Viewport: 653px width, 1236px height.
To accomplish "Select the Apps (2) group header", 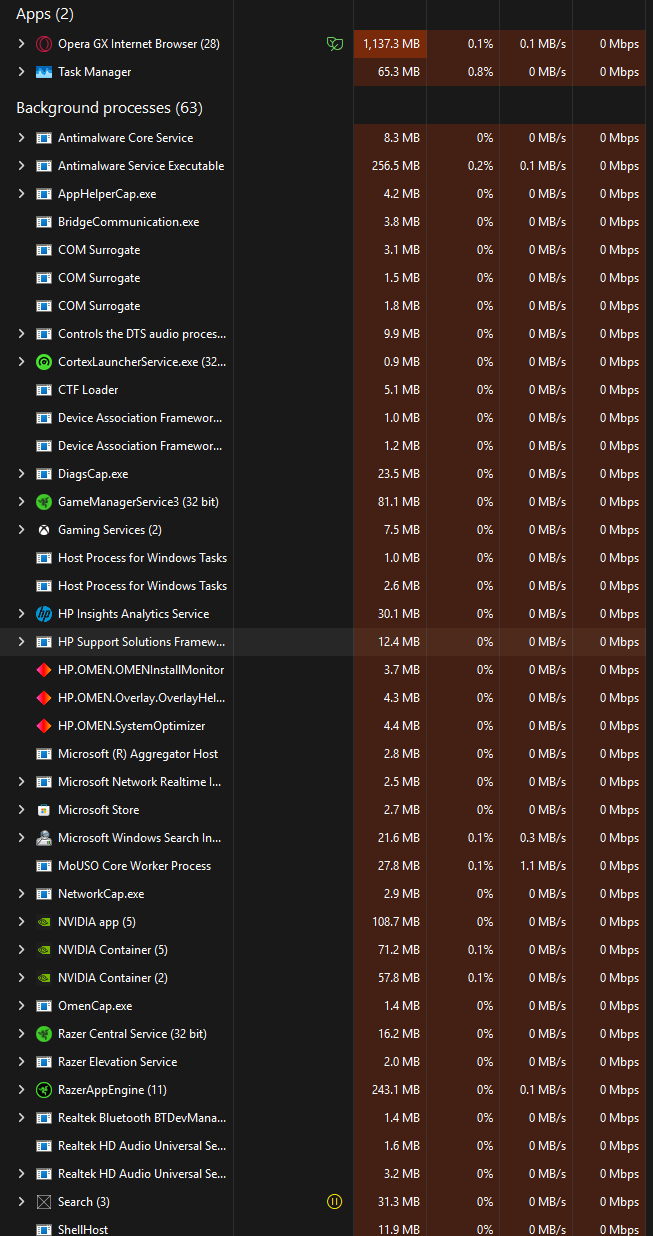I will coord(45,14).
